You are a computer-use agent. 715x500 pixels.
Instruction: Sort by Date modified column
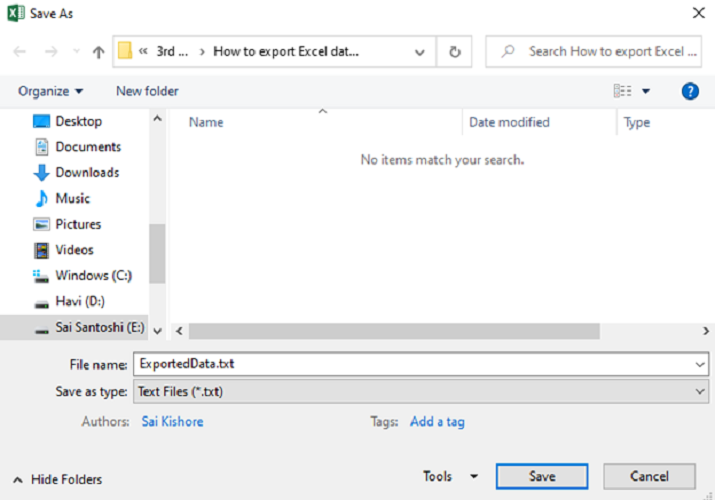coord(509,122)
